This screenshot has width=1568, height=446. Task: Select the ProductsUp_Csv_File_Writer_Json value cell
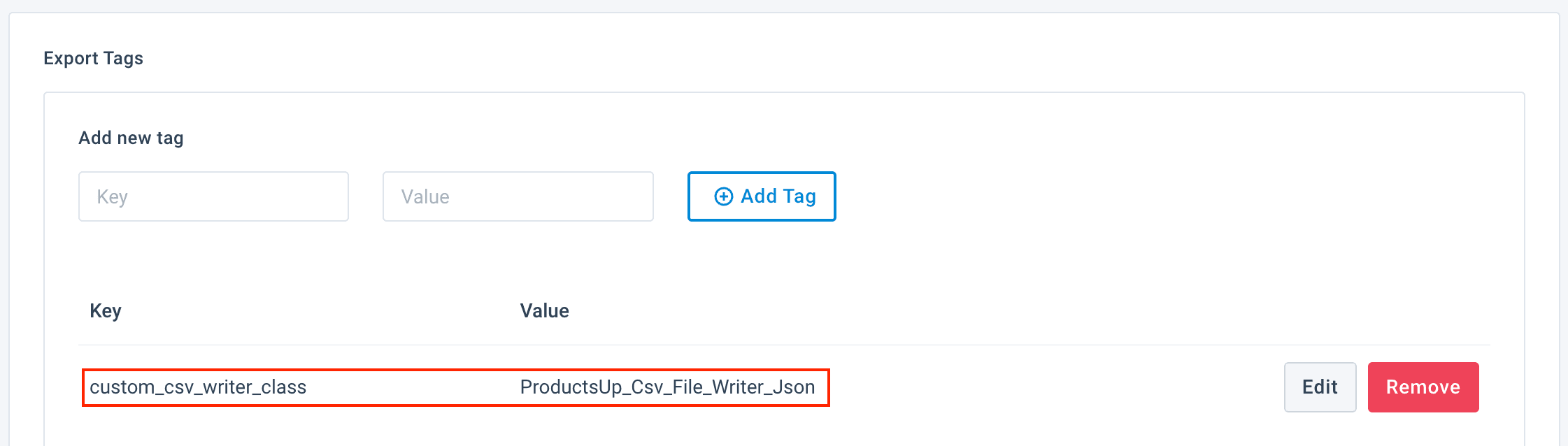pos(667,387)
